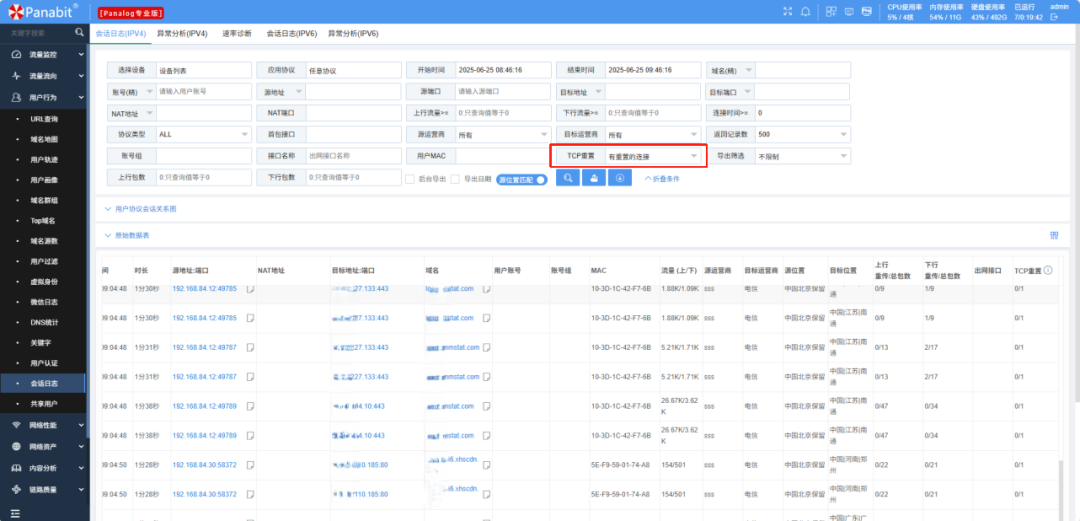Toggle fullscreen with the expand arrows icon

[788, 11]
